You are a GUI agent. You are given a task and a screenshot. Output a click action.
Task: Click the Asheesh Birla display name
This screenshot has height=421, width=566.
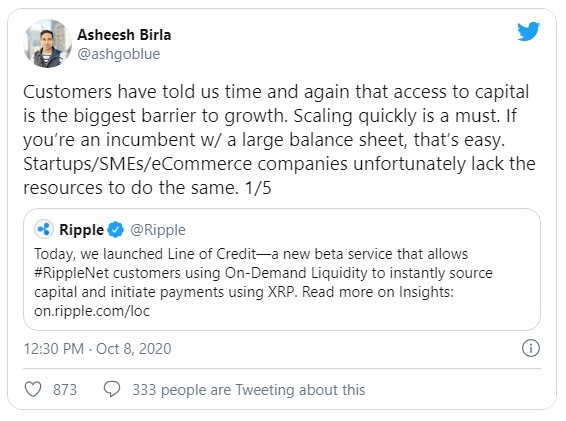coord(124,35)
